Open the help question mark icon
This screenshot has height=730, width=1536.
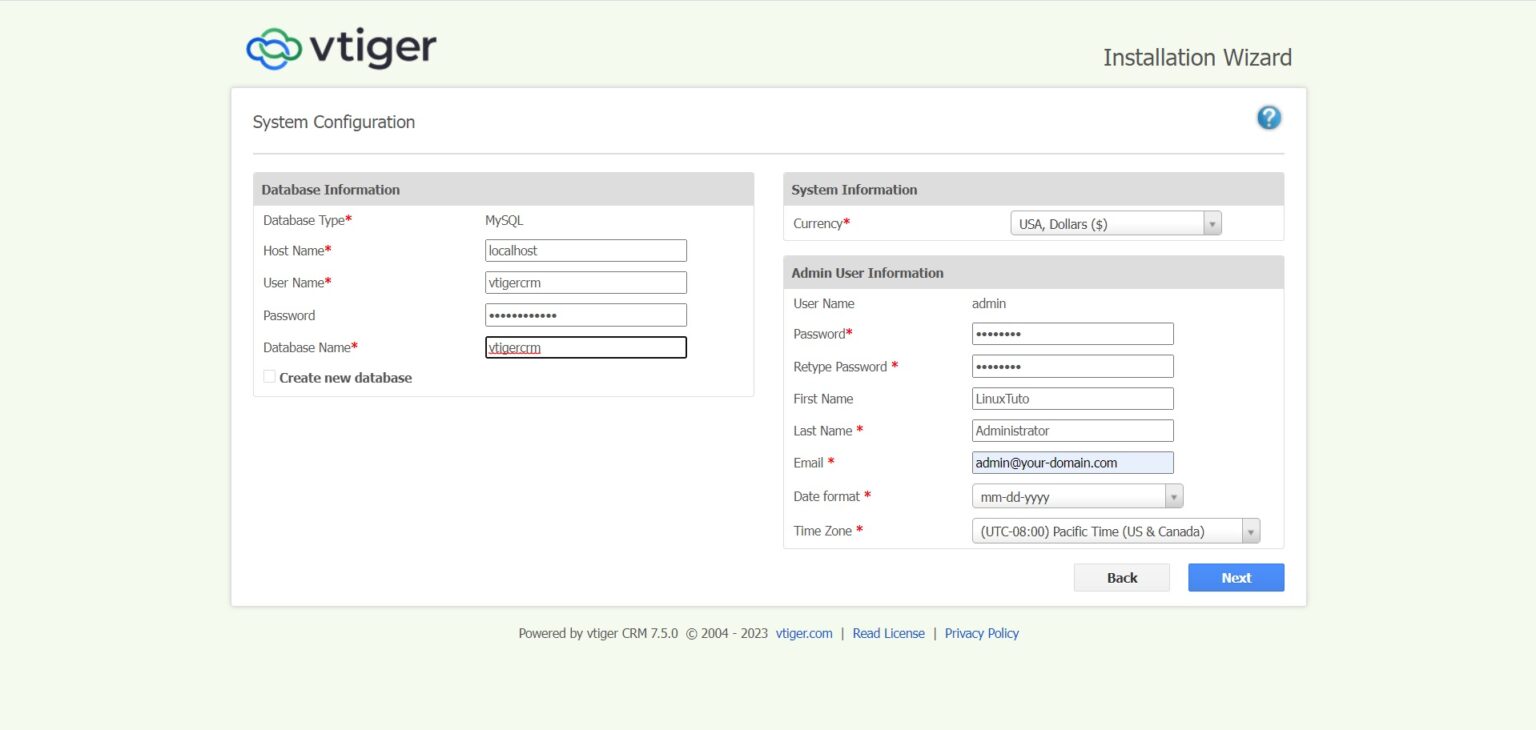point(1269,118)
